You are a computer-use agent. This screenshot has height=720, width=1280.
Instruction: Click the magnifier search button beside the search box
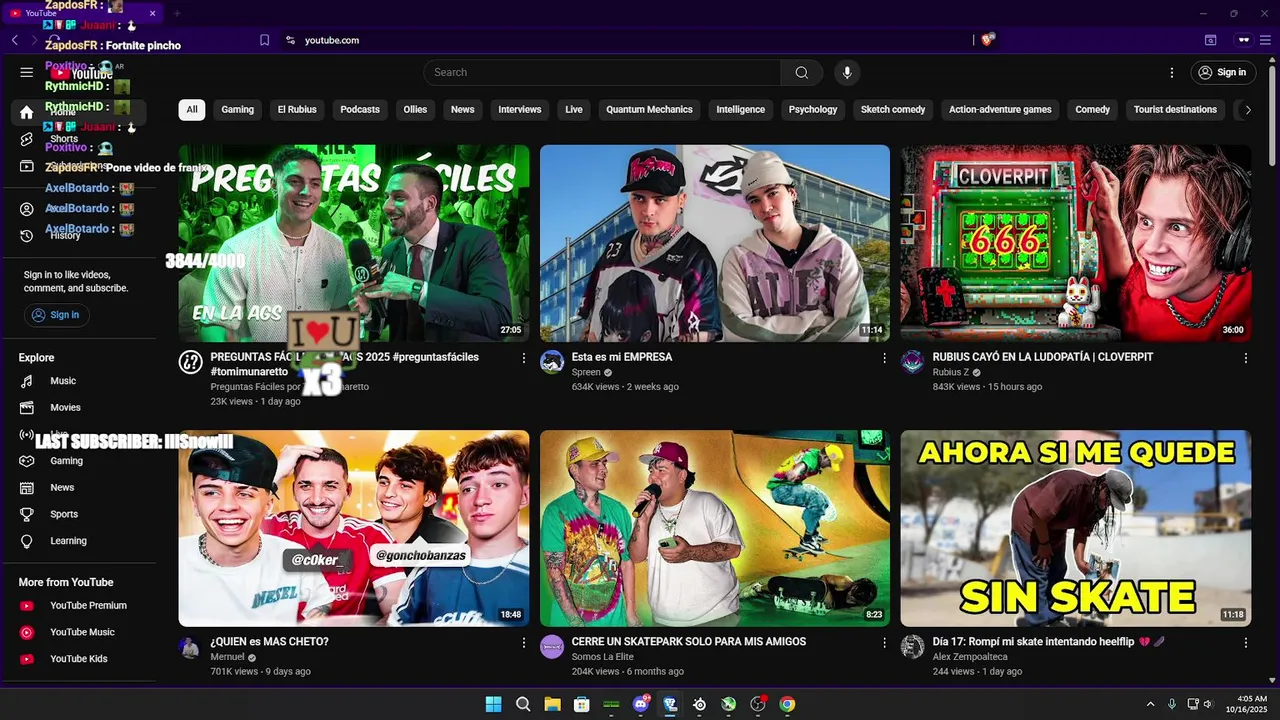tap(801, 72)
